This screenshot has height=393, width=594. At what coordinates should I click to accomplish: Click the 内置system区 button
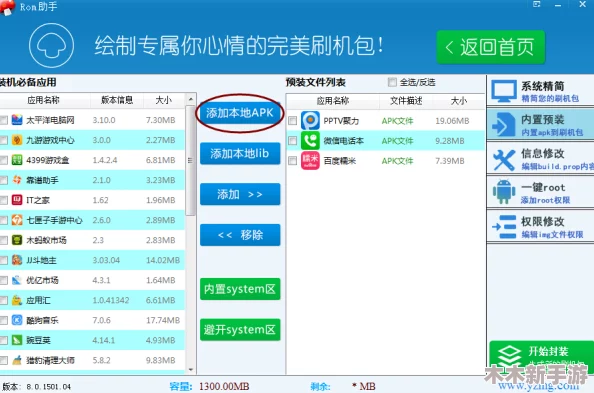click(240, 289)
